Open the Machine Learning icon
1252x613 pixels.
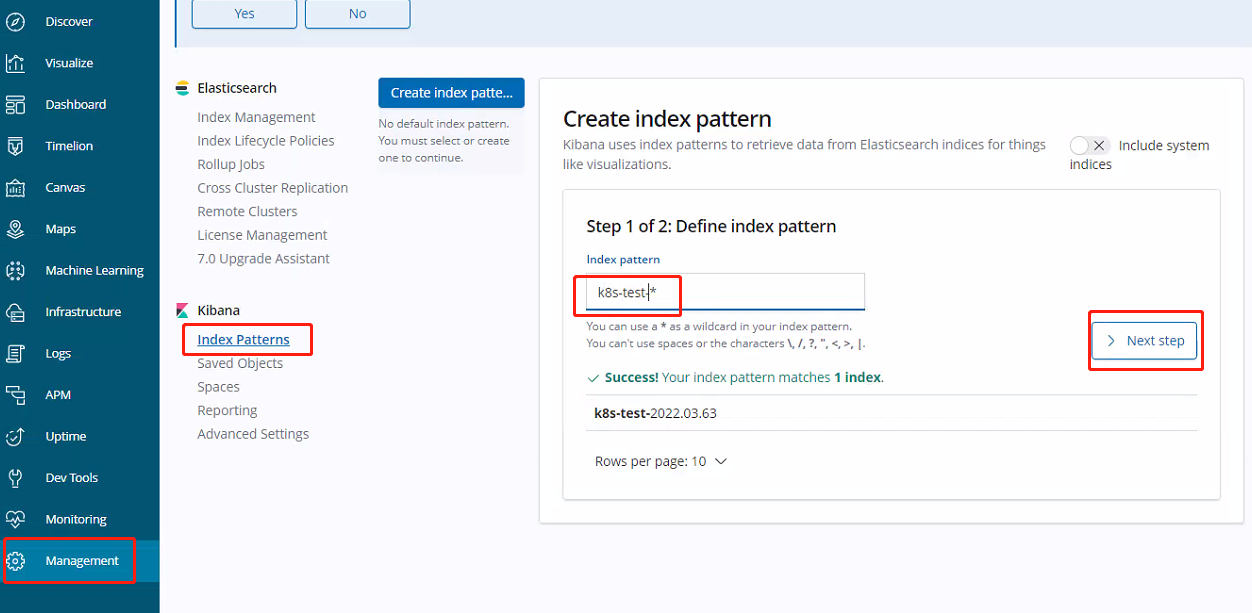pyautogui.click(x=15, y=270)
